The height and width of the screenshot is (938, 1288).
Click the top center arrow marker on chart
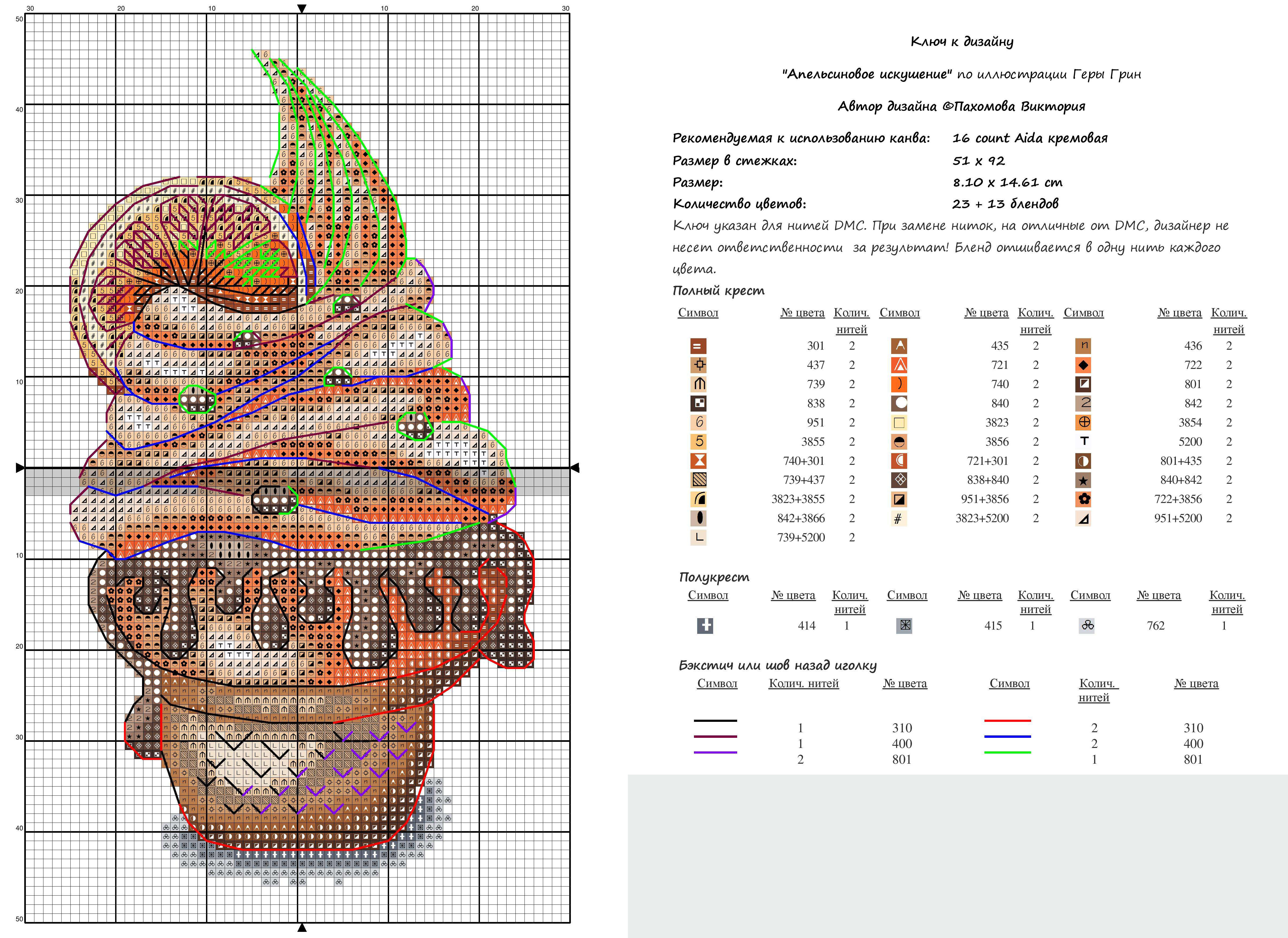click(x=302, y=9)
